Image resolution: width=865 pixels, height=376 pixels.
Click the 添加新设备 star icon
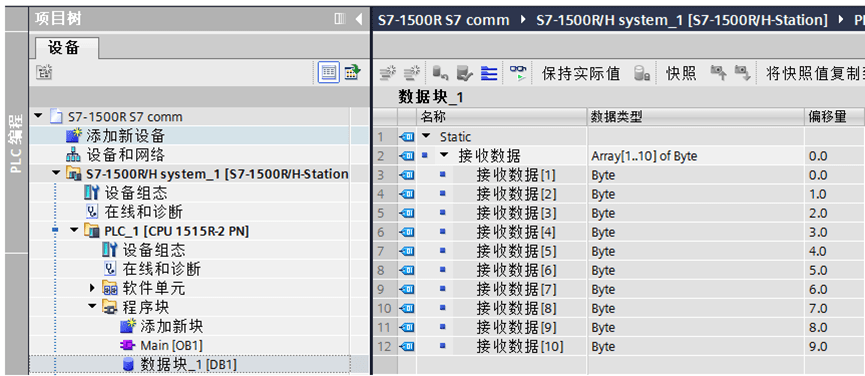coord(74,136)
